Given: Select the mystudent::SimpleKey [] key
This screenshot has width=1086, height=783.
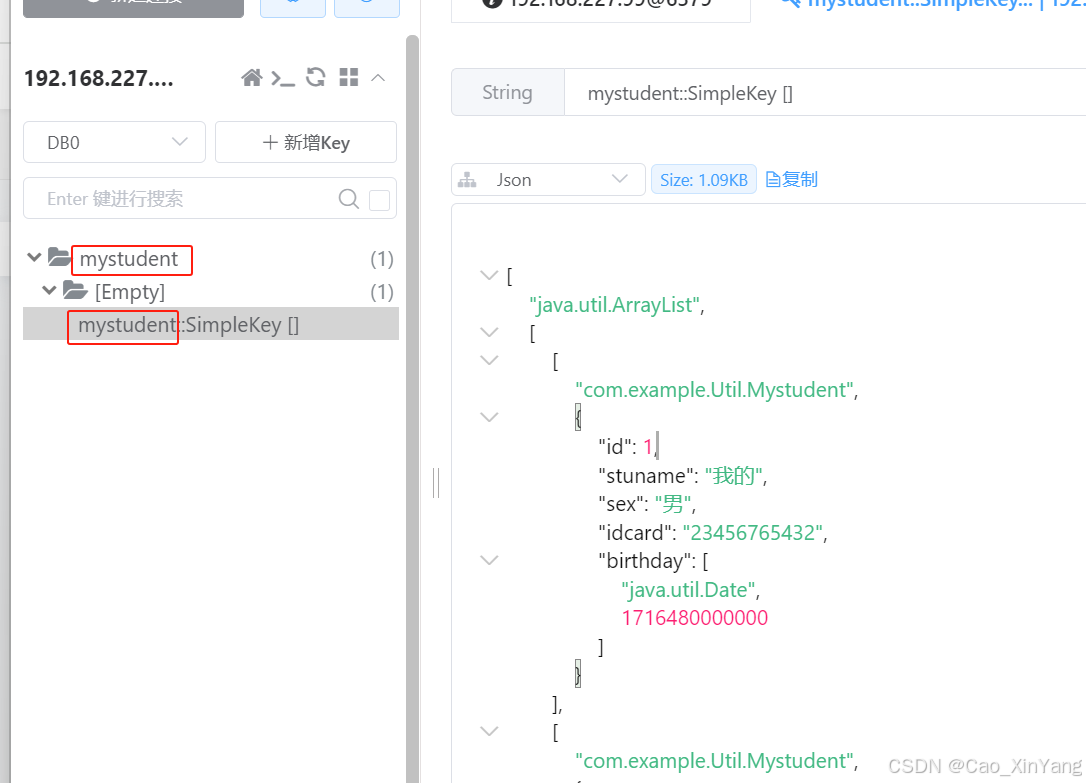Looking at the screenshot, I should (211, 325).
